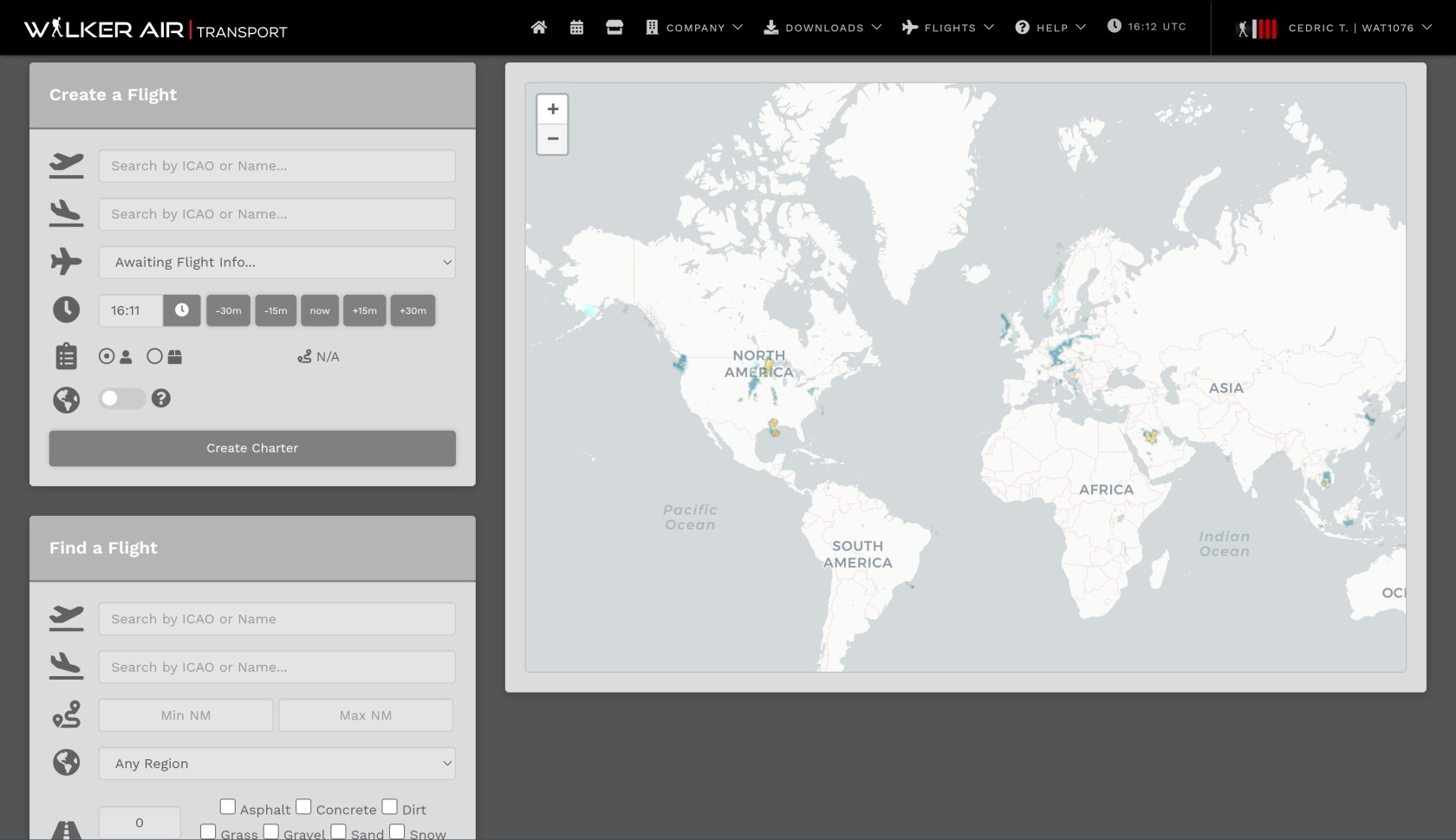Check the Concrete checkbox

point(303,807)
